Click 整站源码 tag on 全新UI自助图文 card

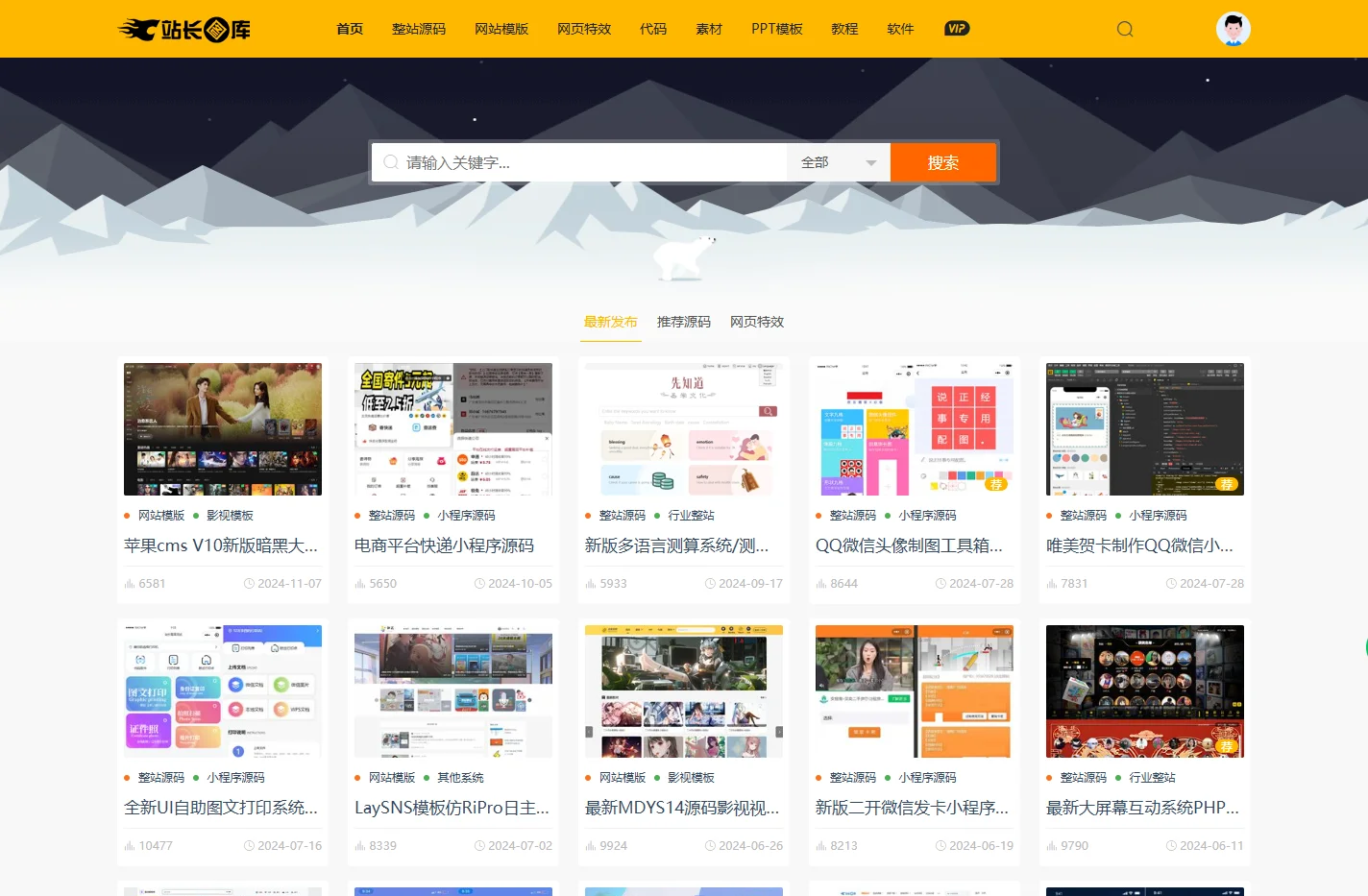click(x=160, y=778)
